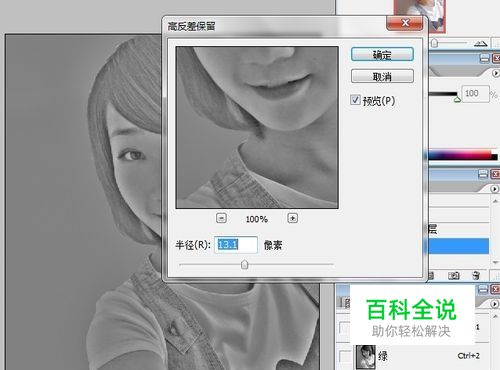Click the High Pass dialog preview image

point(257,127)
